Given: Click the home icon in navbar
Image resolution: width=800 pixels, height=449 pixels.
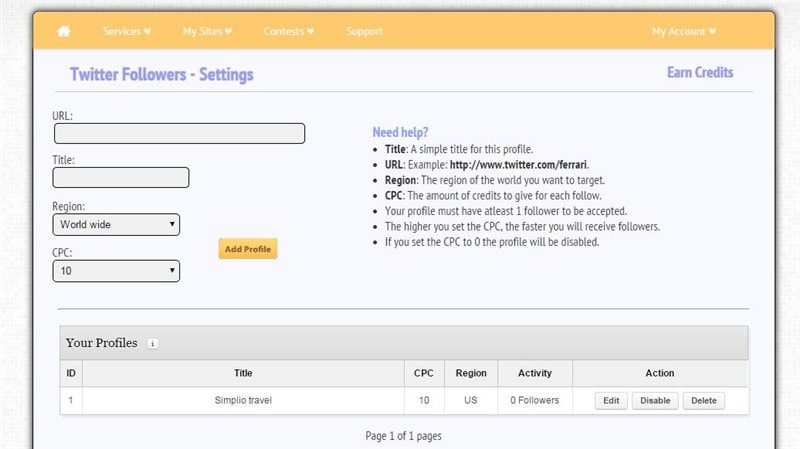Looking at the screenshot, I should 64,31.
